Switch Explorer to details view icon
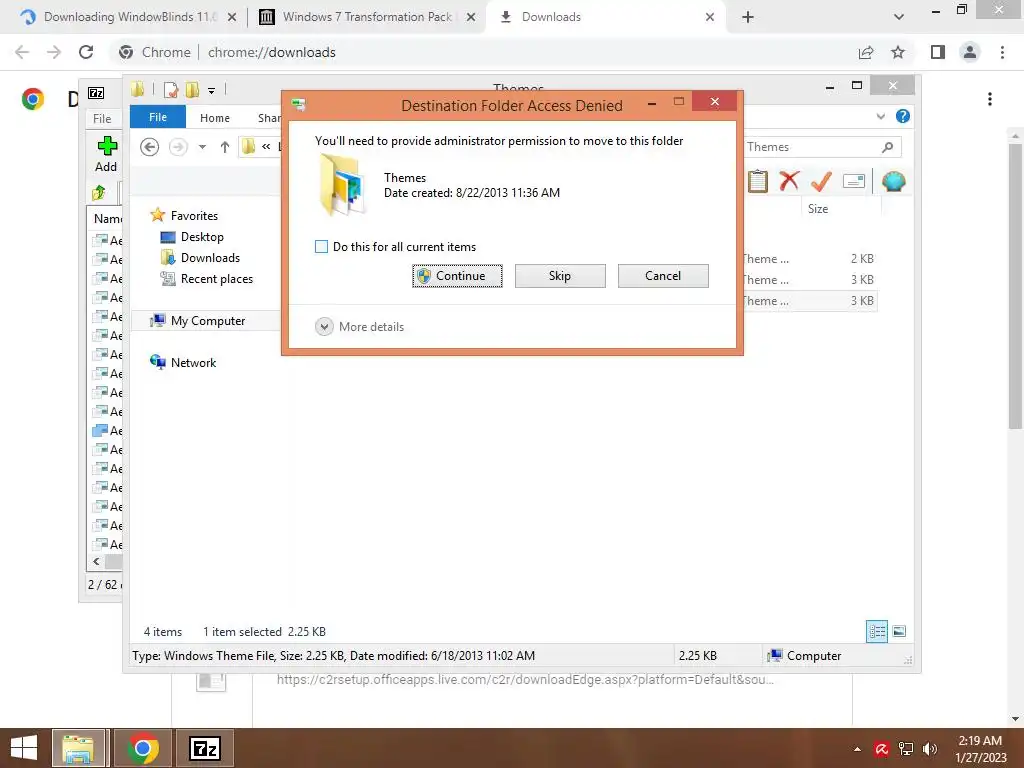 (x=877, y=631)
